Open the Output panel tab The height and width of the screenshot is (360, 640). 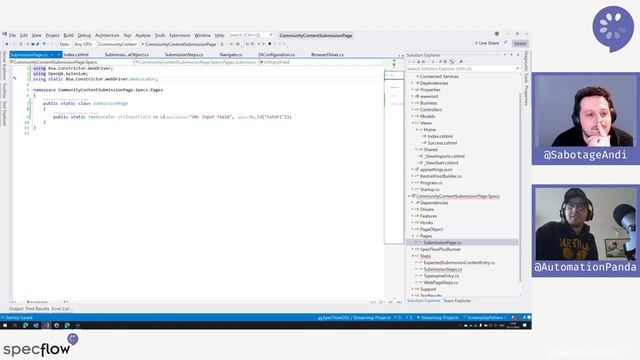16,309
